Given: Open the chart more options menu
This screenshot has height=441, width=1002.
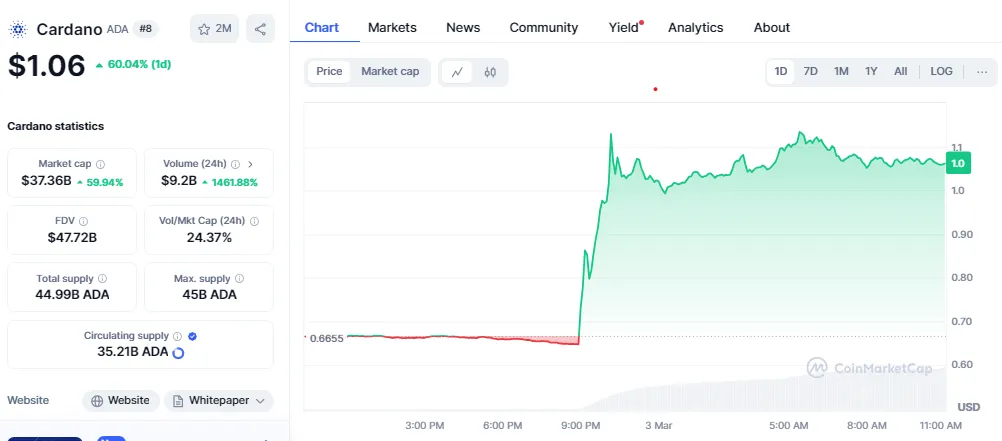Looking at the screenshot, I should [981, 71].
